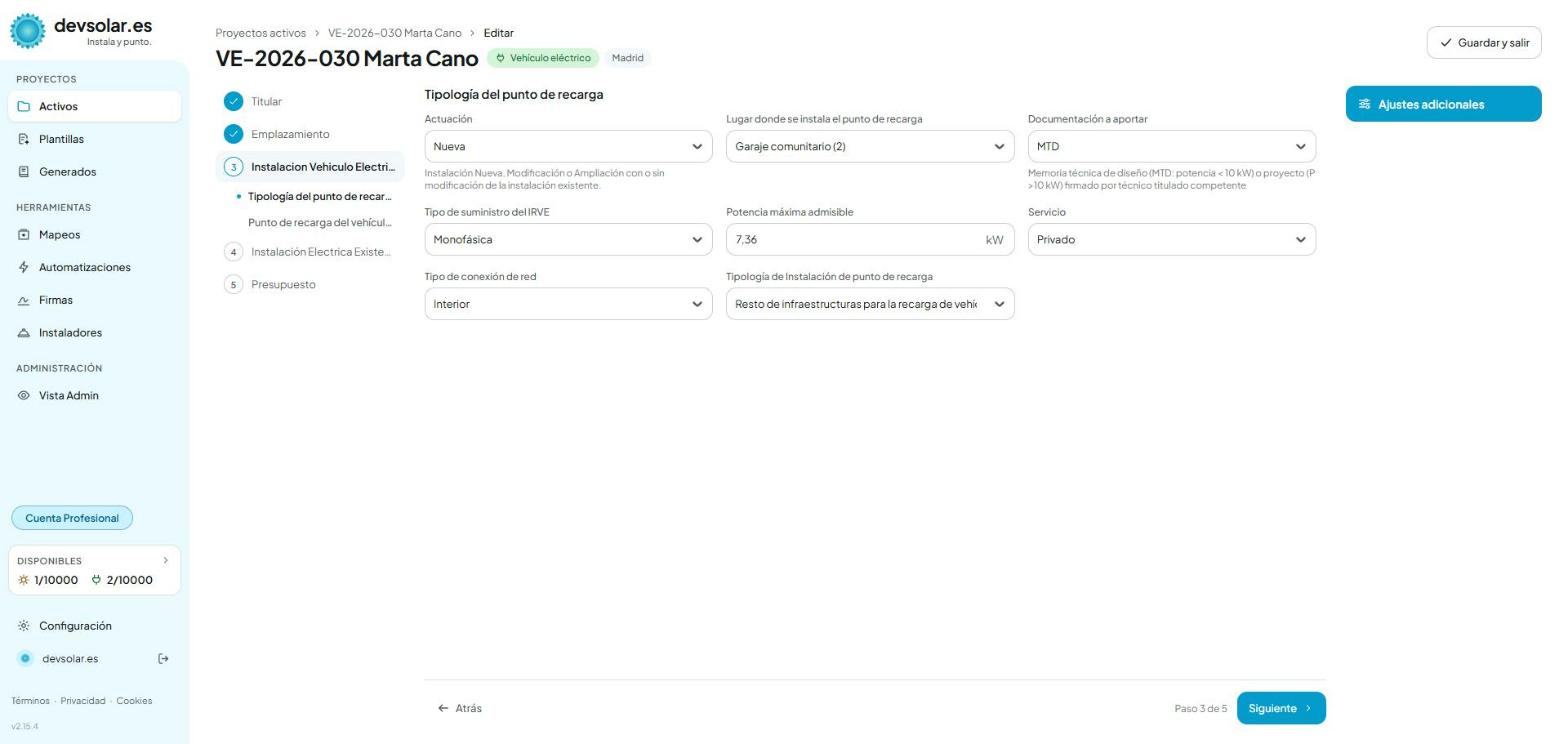
Task: Click the Privacidad footer link
Action: [x=83, y=701]
